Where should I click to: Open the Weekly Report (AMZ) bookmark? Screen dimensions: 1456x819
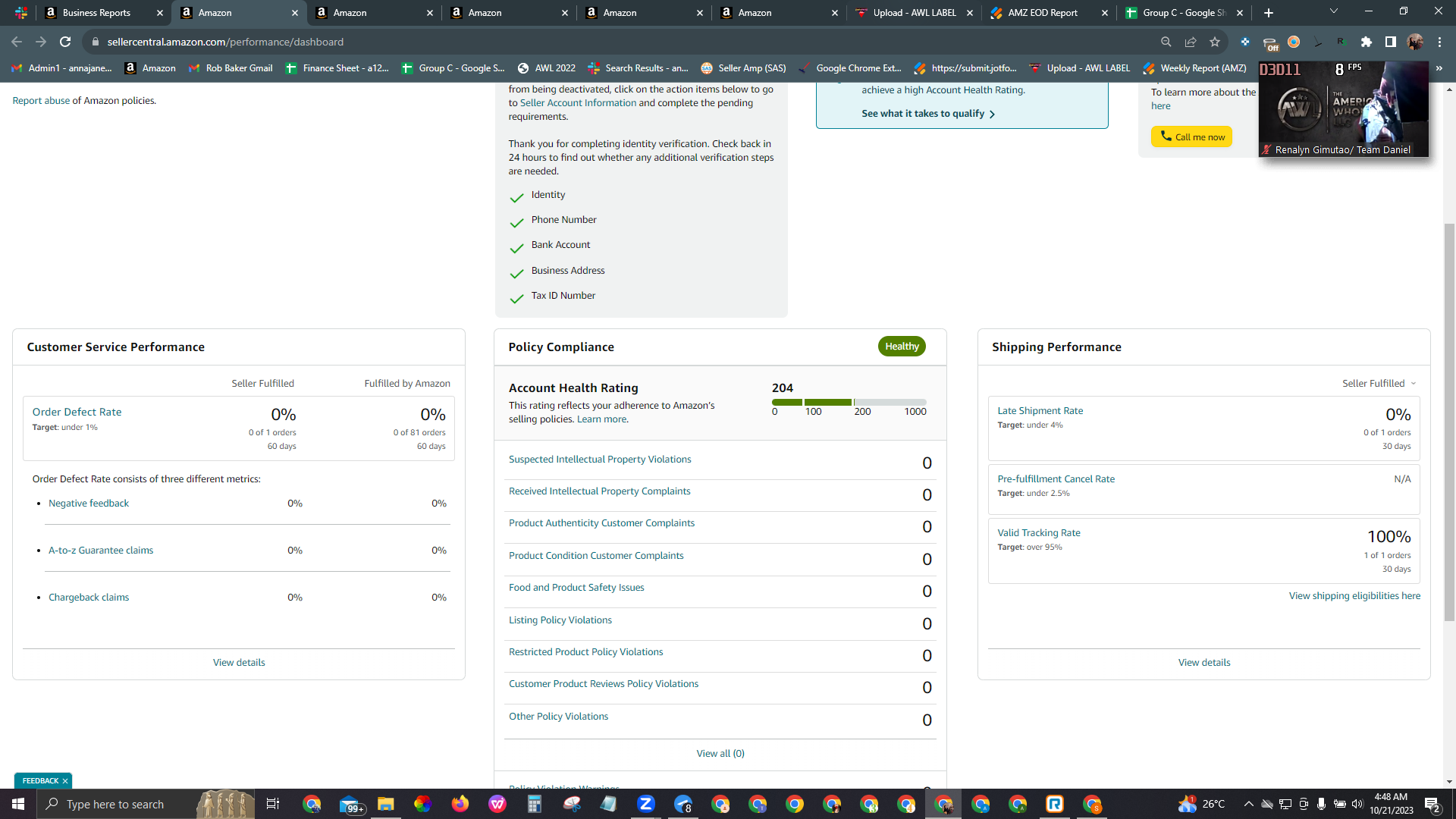click(x=1194, y=68)
